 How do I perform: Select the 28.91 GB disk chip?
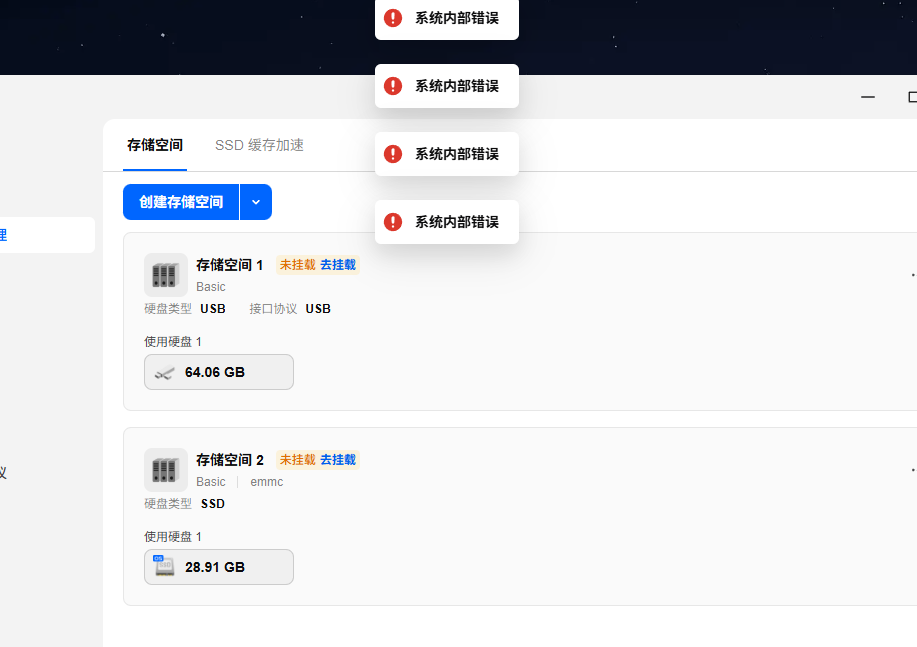point(219,567)
